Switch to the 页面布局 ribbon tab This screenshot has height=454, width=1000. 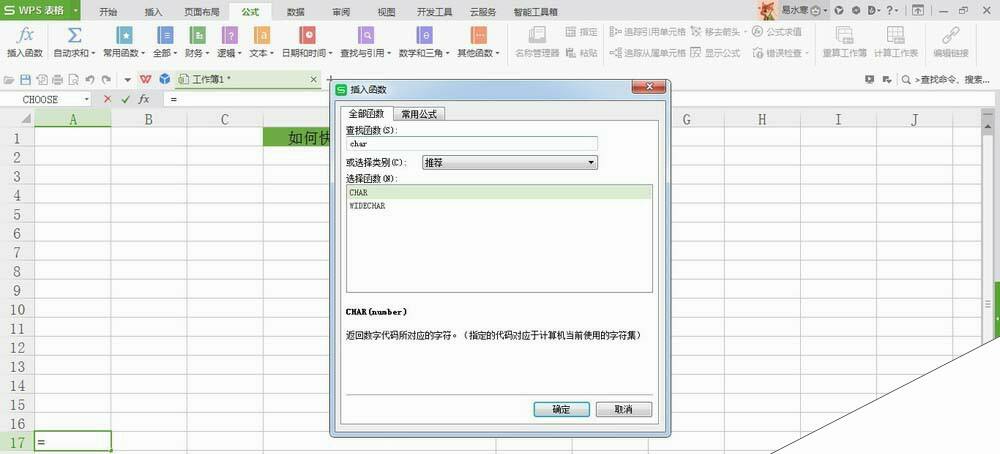(x=202, y=12)
